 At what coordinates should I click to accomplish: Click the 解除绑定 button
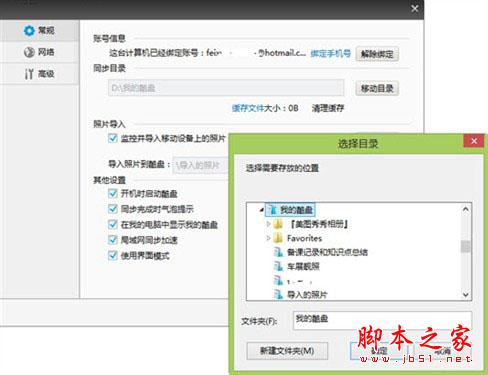[377, 54]
